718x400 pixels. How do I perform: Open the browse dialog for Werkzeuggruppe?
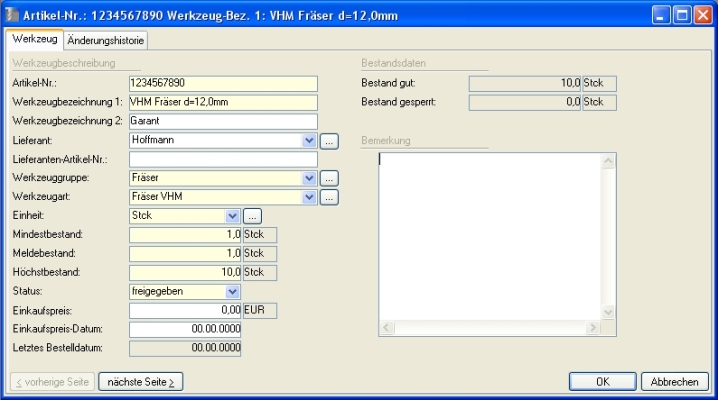click(330, 178)
